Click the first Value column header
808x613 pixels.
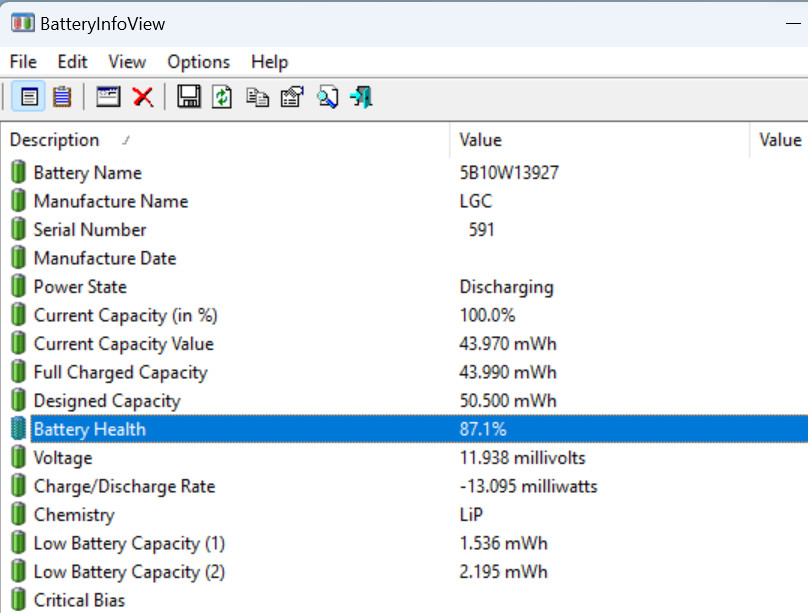481,140
